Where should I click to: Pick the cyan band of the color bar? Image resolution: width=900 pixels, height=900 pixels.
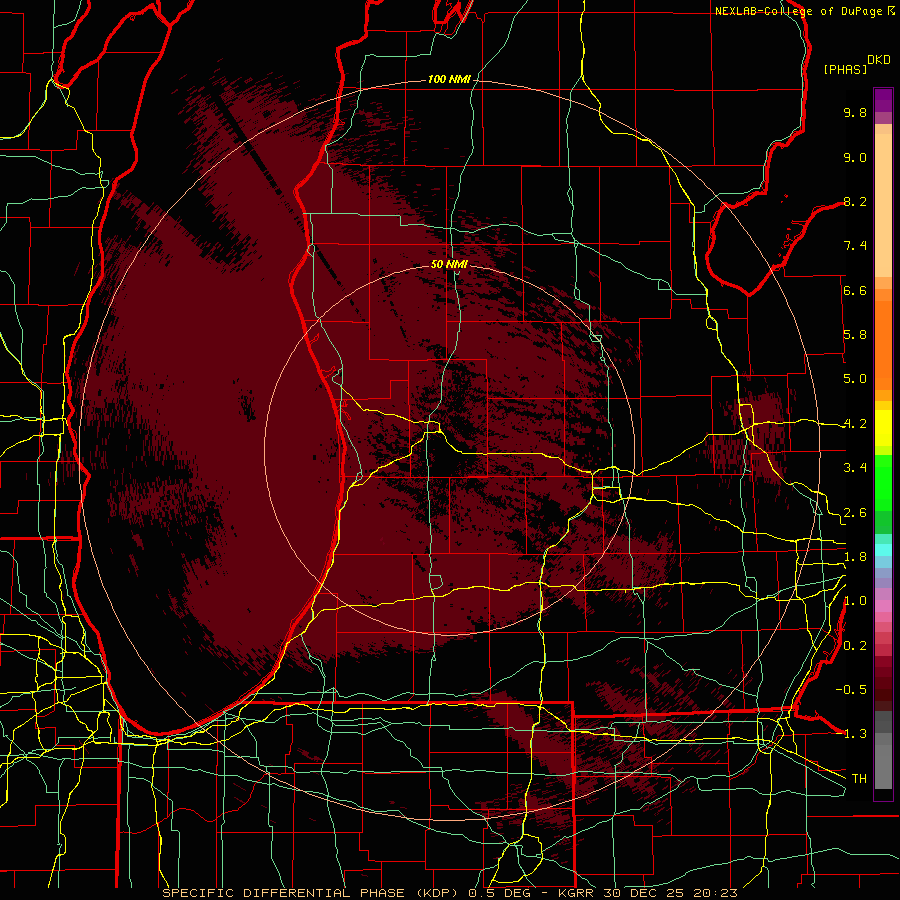click(883, 550)
